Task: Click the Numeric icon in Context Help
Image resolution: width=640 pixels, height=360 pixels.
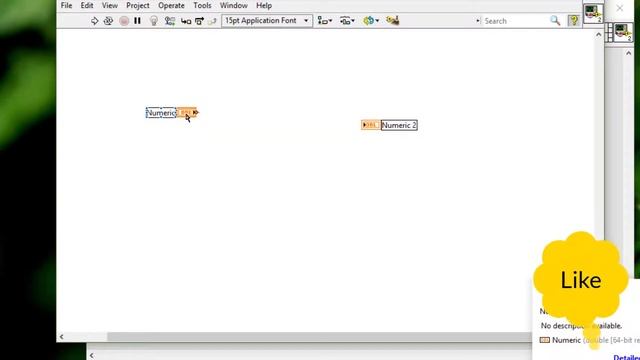Action: [544, 340]
